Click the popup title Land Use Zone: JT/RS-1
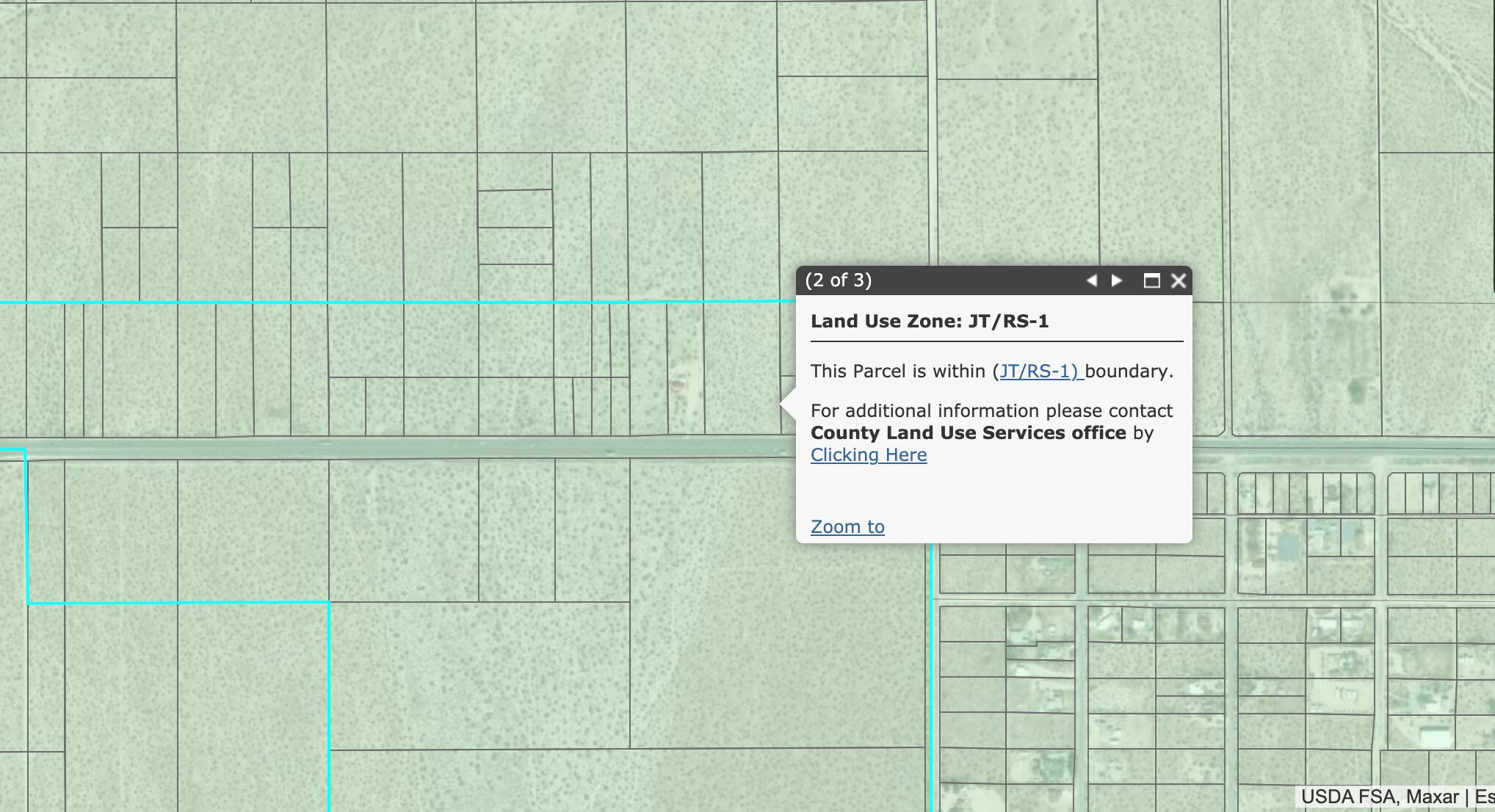The image size is (1495, 812). [x=930, y=322]
